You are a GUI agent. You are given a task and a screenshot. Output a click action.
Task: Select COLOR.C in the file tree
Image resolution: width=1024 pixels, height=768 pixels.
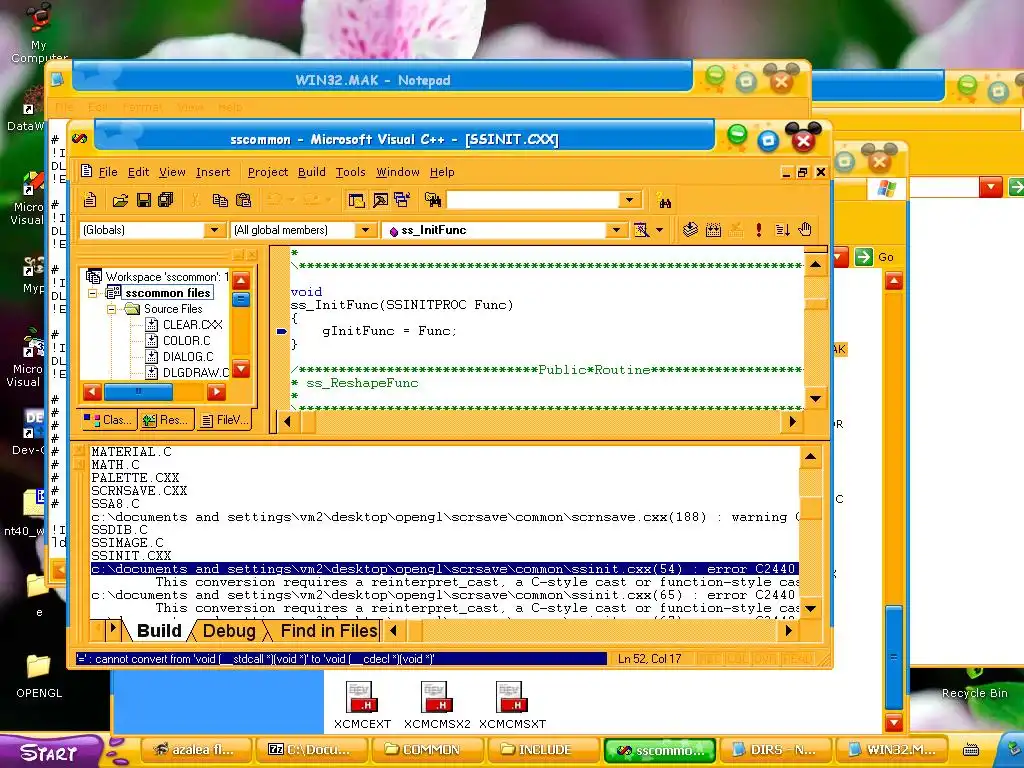coord(186,340)
